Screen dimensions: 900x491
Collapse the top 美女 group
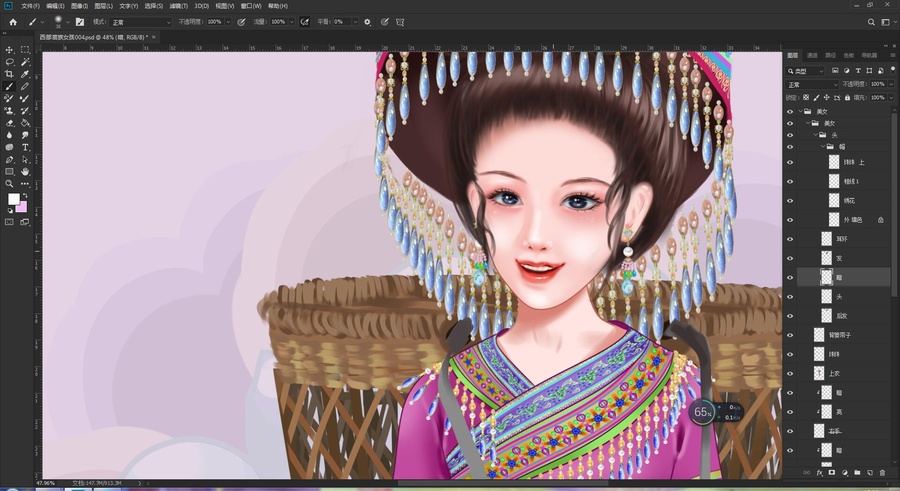800,111
